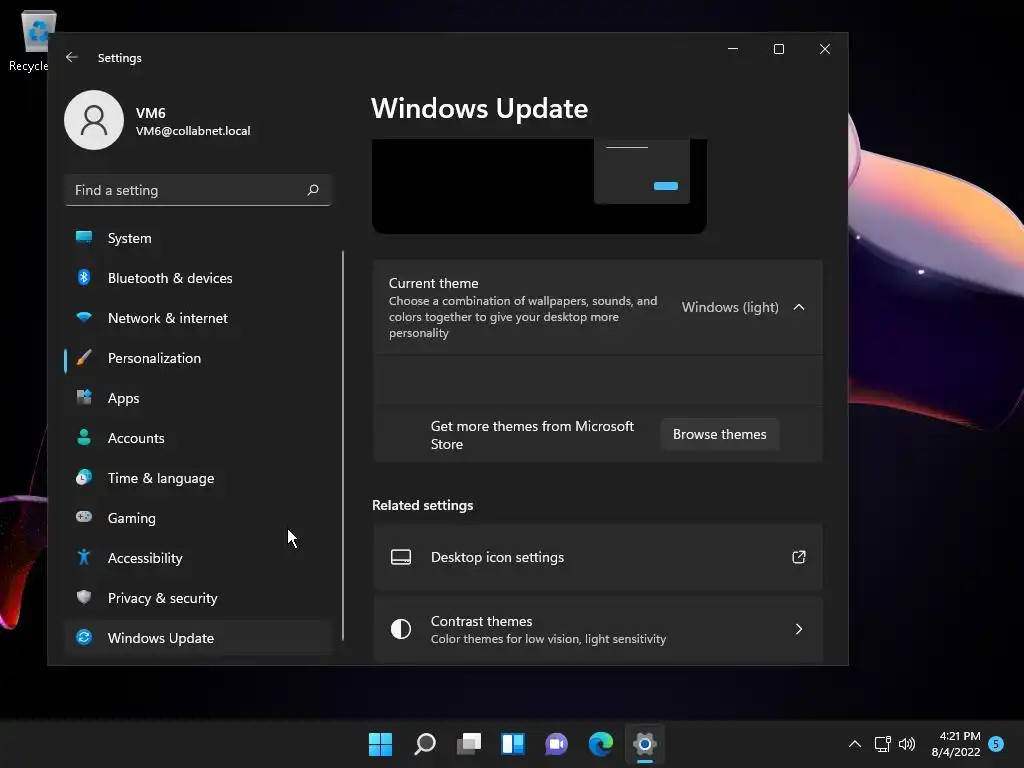Click the Time & language clock icon

point(84,477)
